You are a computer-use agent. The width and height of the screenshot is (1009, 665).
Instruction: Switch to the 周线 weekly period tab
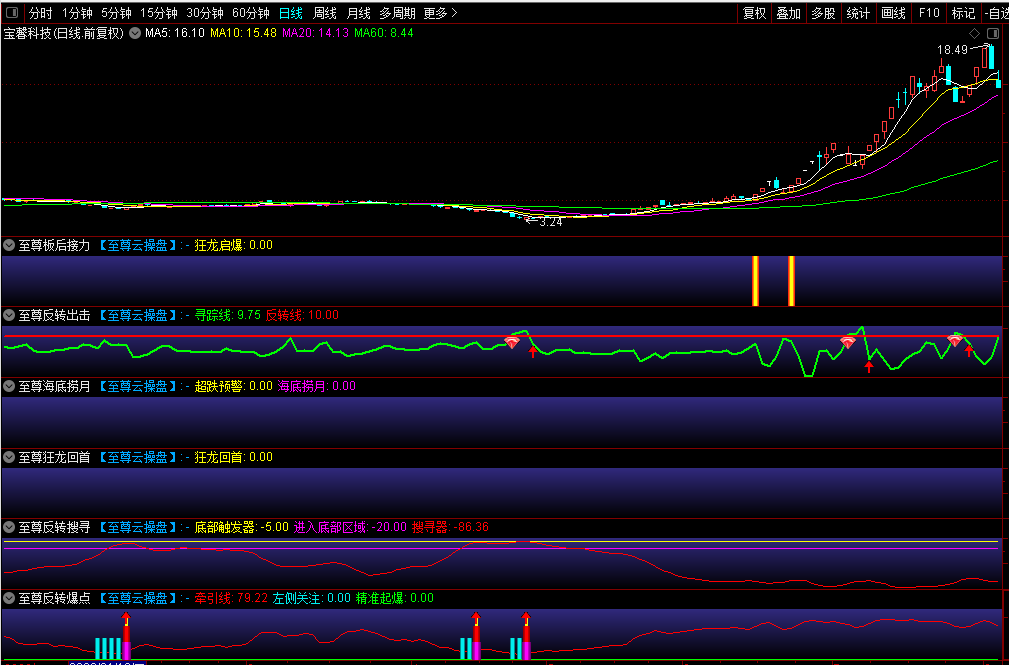[324, 13]
